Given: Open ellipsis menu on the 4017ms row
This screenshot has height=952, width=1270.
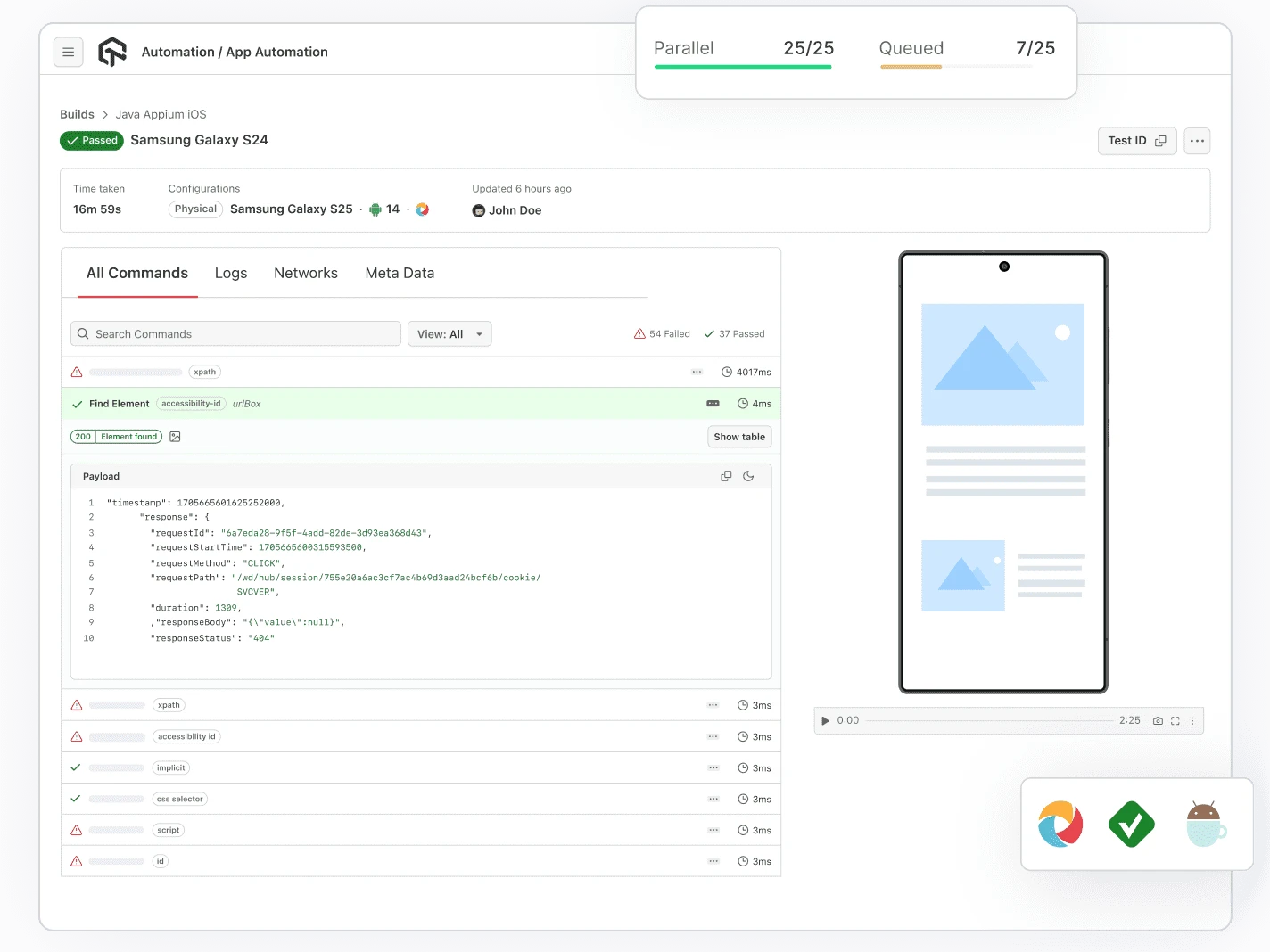Looking at the screenshot, I should 697,373.
